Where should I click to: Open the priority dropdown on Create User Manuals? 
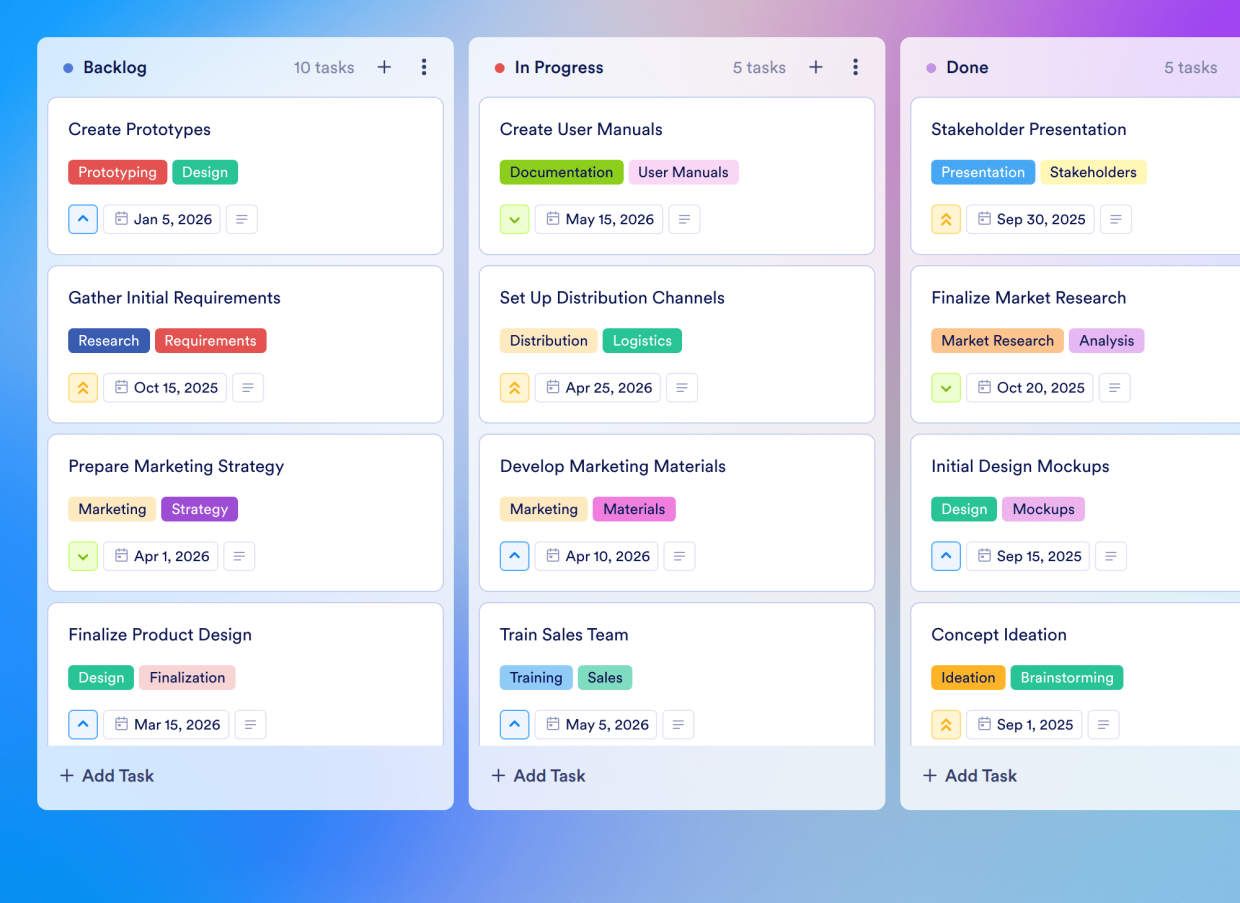point(514,219)
